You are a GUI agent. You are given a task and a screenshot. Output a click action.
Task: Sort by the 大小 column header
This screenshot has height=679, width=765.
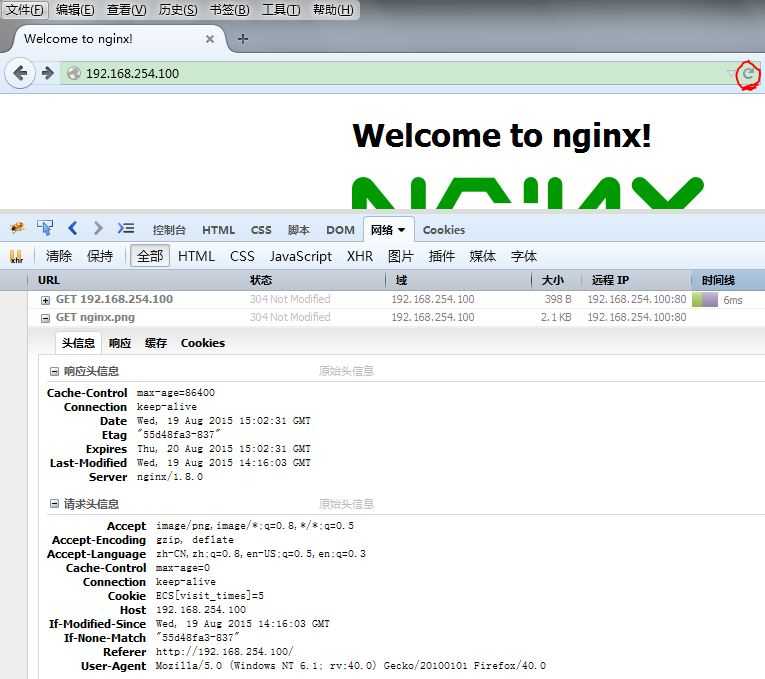click(556, 280)
